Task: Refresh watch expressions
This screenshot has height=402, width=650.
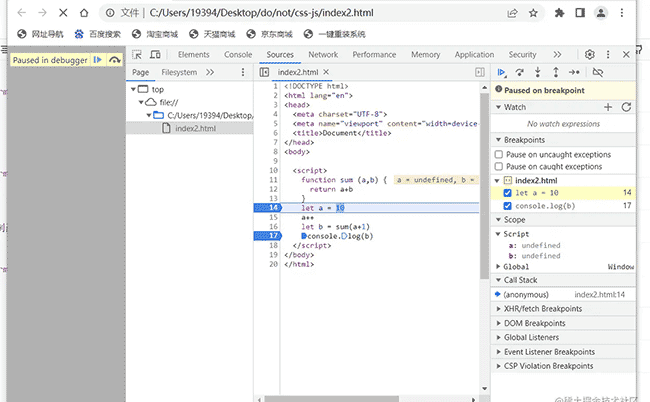Action: (x=626, y=107)
